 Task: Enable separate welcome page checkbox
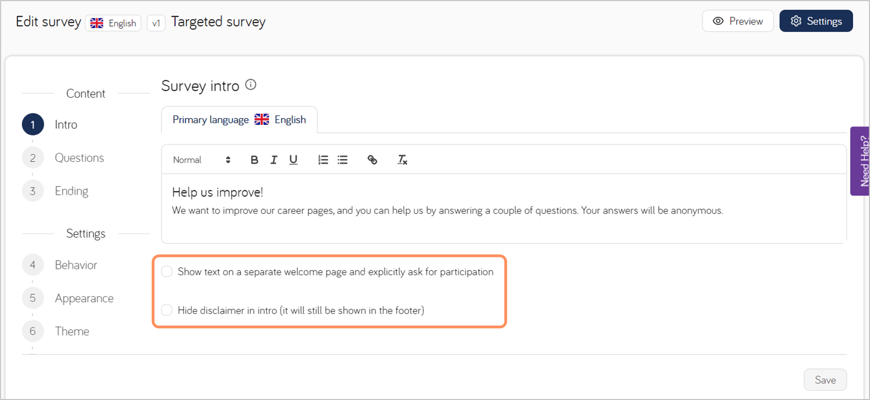(x=167, y=272)
